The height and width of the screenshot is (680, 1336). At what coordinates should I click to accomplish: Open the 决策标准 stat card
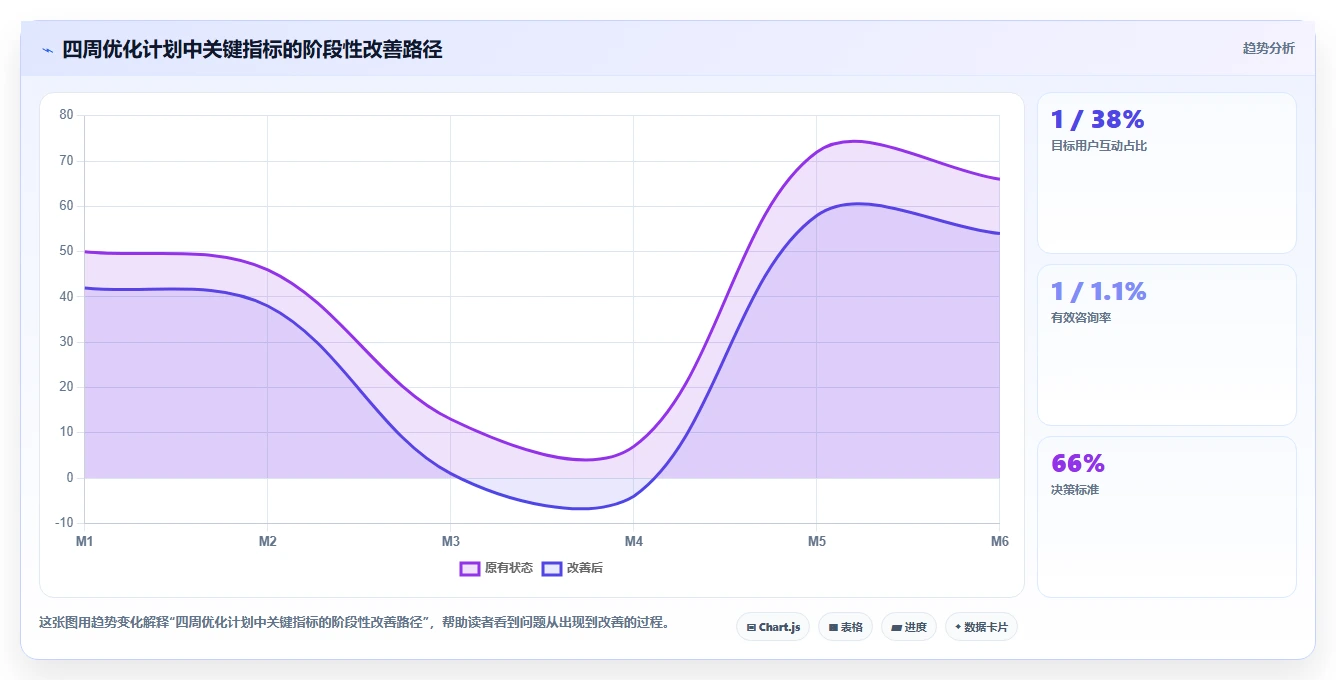tap(1167, 517)
